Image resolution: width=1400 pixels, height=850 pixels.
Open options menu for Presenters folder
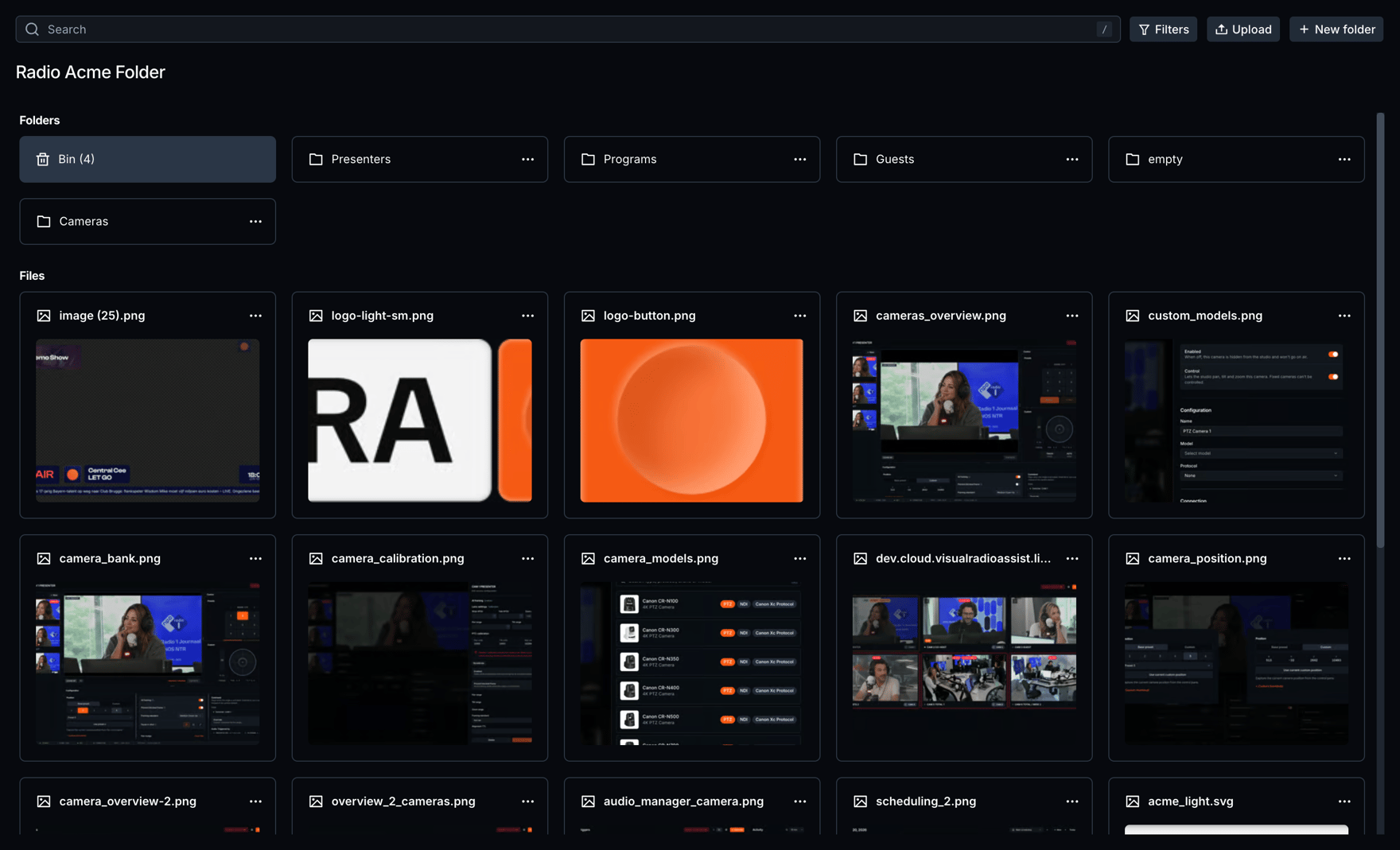(x=527, y=159)
